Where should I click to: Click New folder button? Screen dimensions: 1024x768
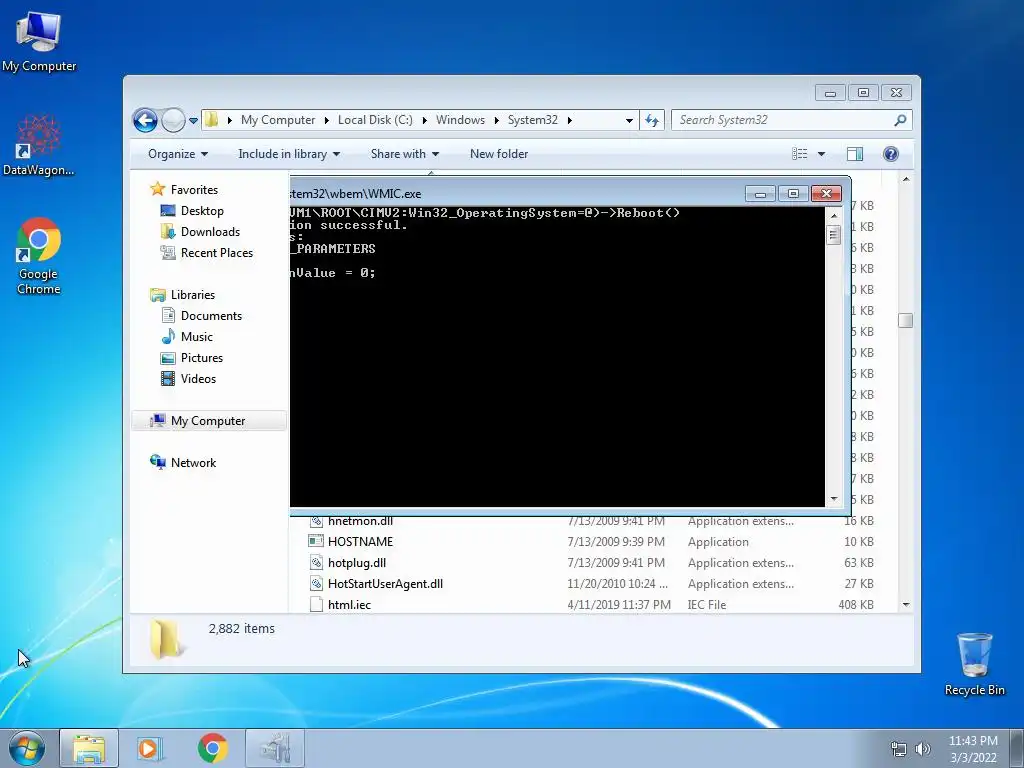pos(499,154)
